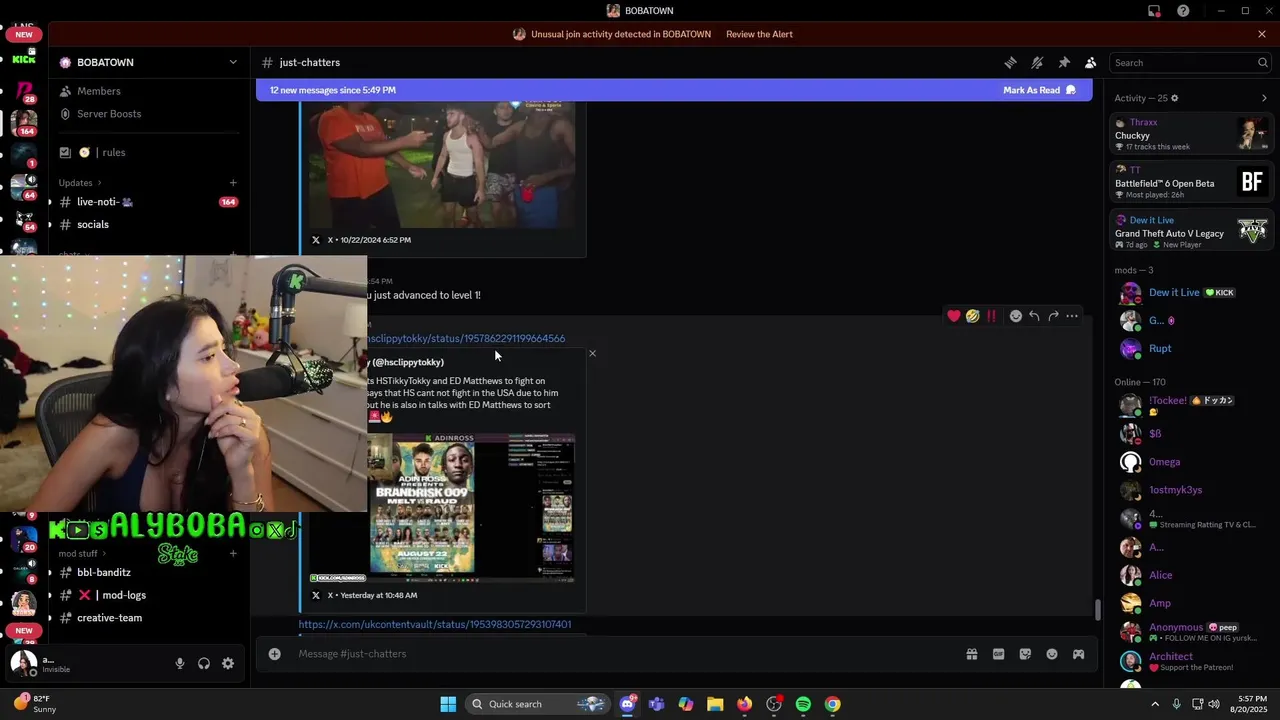This screenshot has width=1280, height=720.
Task: Select member 0mega in online list
Action: click(x=1192, y=462)
